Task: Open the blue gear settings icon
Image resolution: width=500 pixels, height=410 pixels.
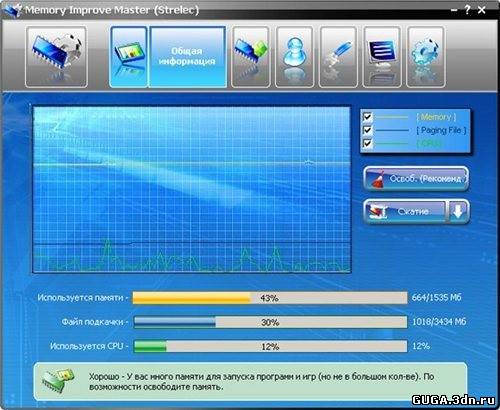Action: pos(426,57)
